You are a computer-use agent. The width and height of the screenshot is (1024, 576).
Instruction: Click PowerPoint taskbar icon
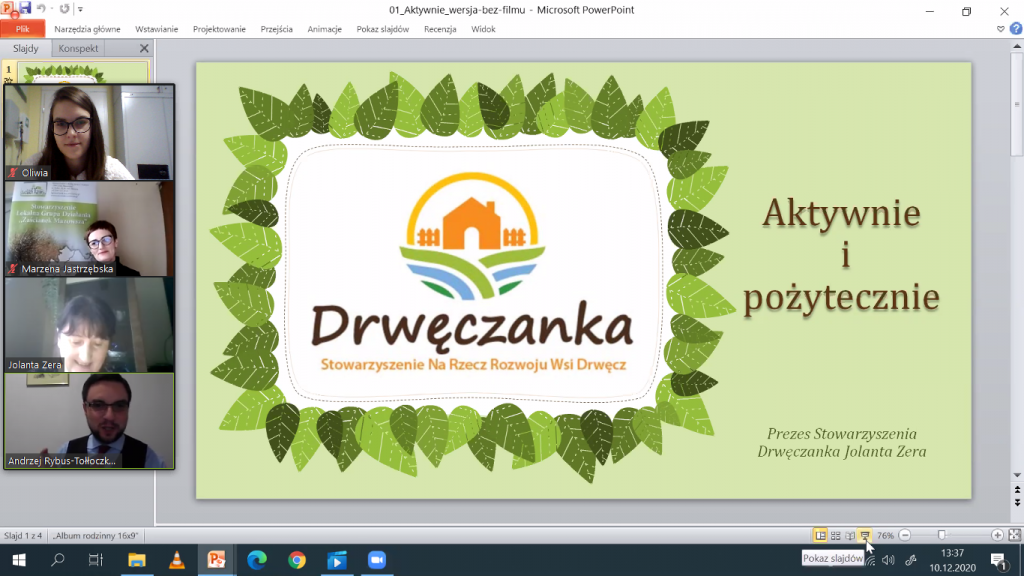[216, 560]
